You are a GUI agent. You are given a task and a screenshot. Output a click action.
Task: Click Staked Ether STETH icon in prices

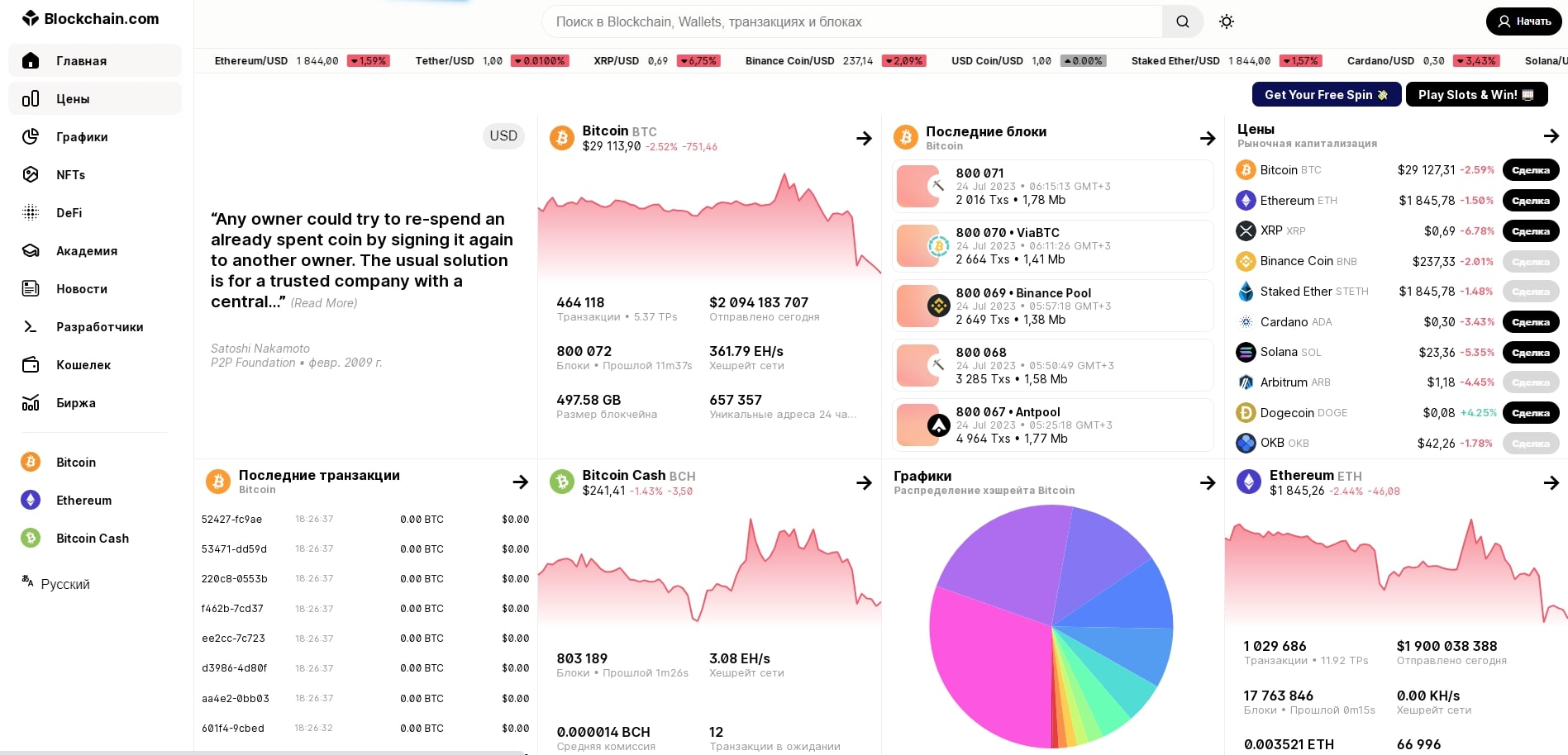(1246, 292)
